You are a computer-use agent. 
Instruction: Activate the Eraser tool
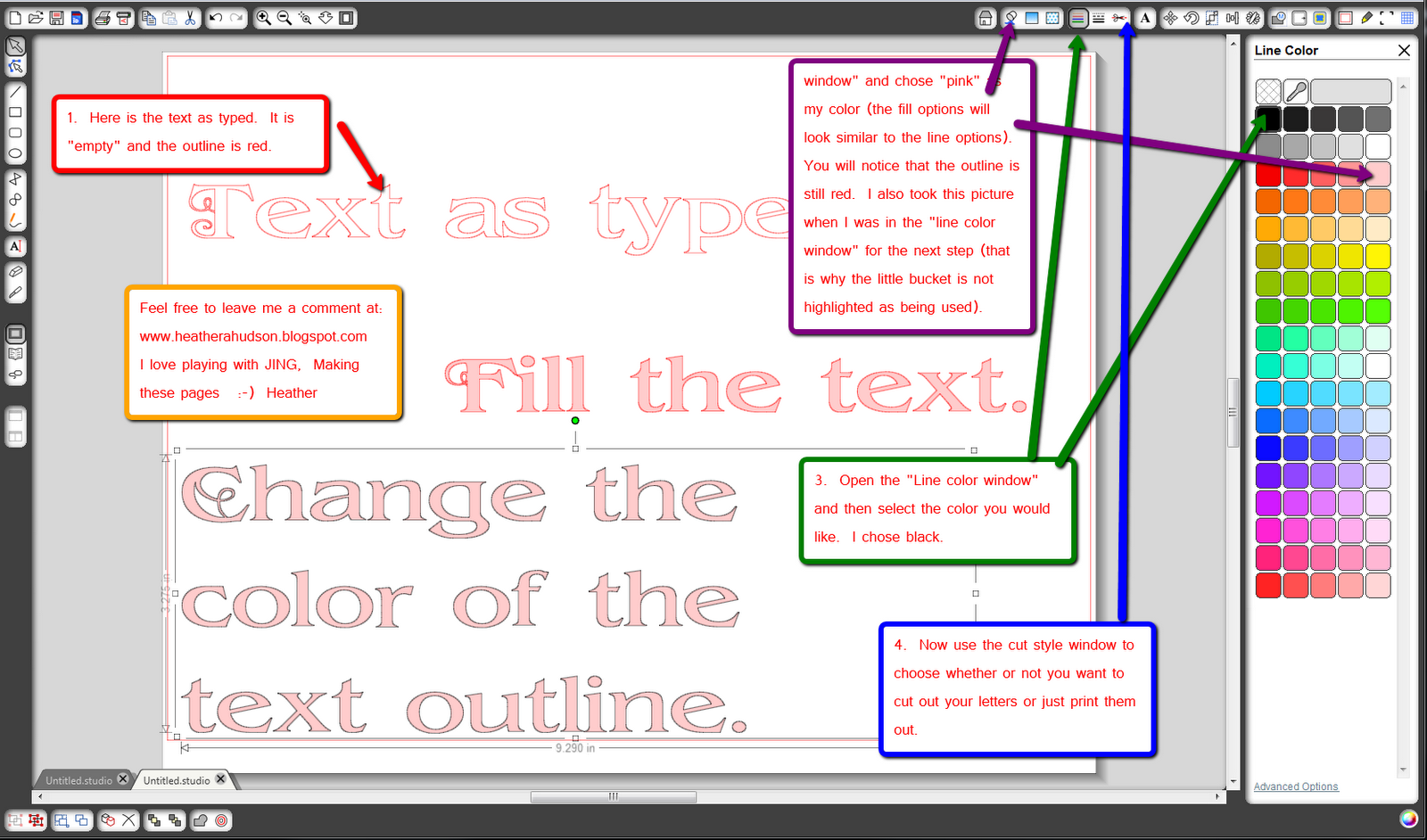tap(15, 270)
